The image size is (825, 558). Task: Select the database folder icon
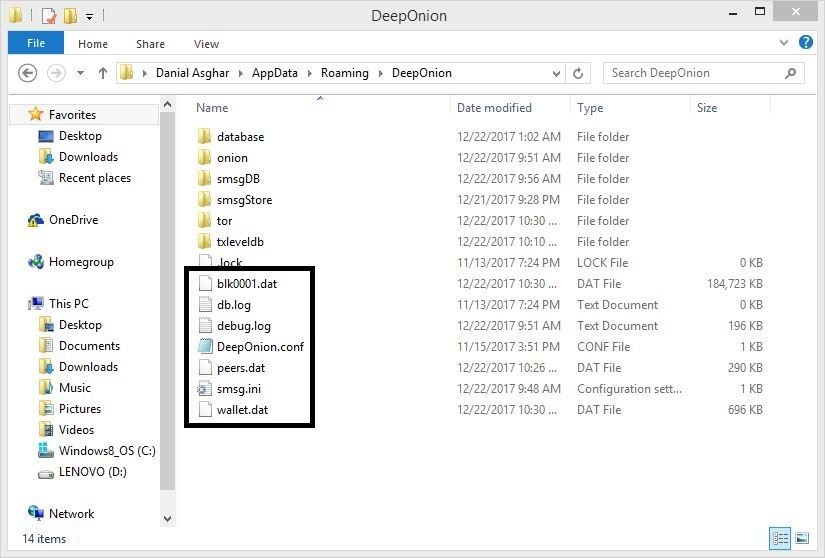click(205, 136)
